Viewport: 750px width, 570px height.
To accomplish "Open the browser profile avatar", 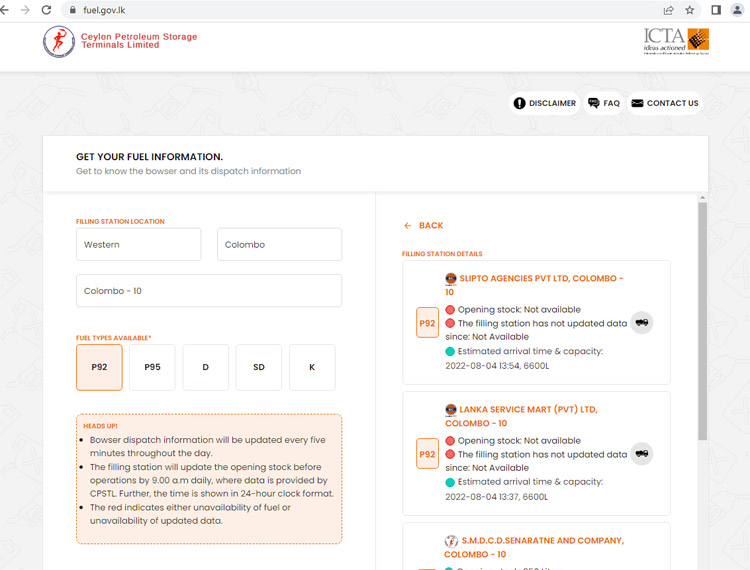I will tap(737, 10).
